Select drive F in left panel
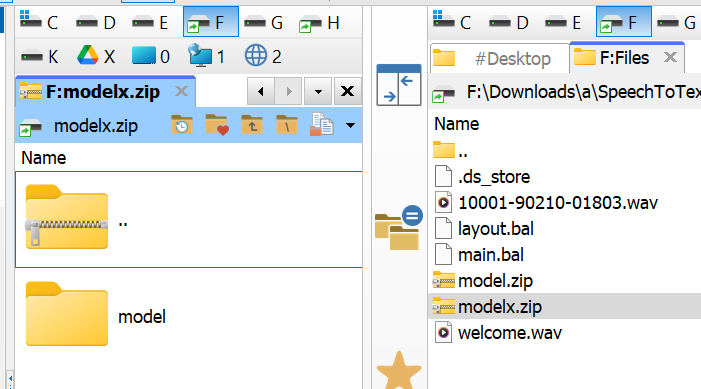The width and height of the screenshot is (701, 389). coord(211,22)
